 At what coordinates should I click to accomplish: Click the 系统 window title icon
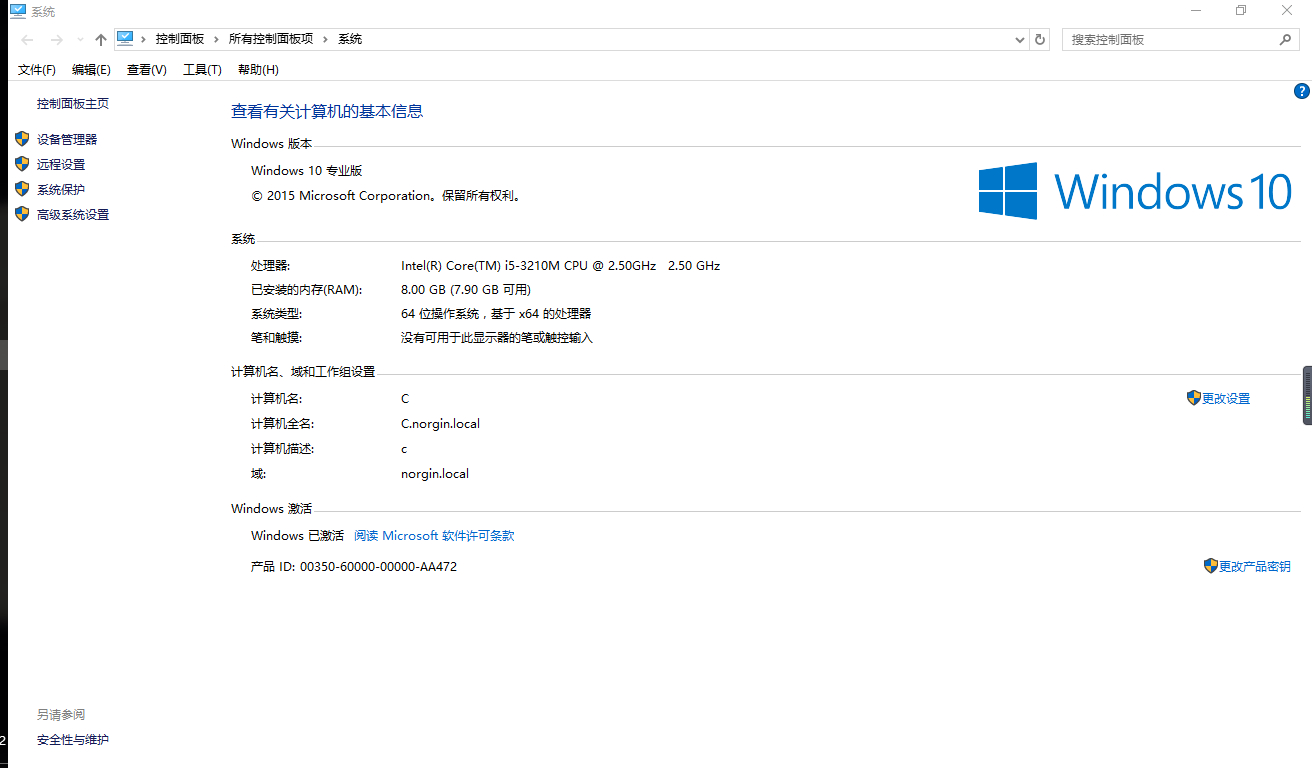(17, 11)
